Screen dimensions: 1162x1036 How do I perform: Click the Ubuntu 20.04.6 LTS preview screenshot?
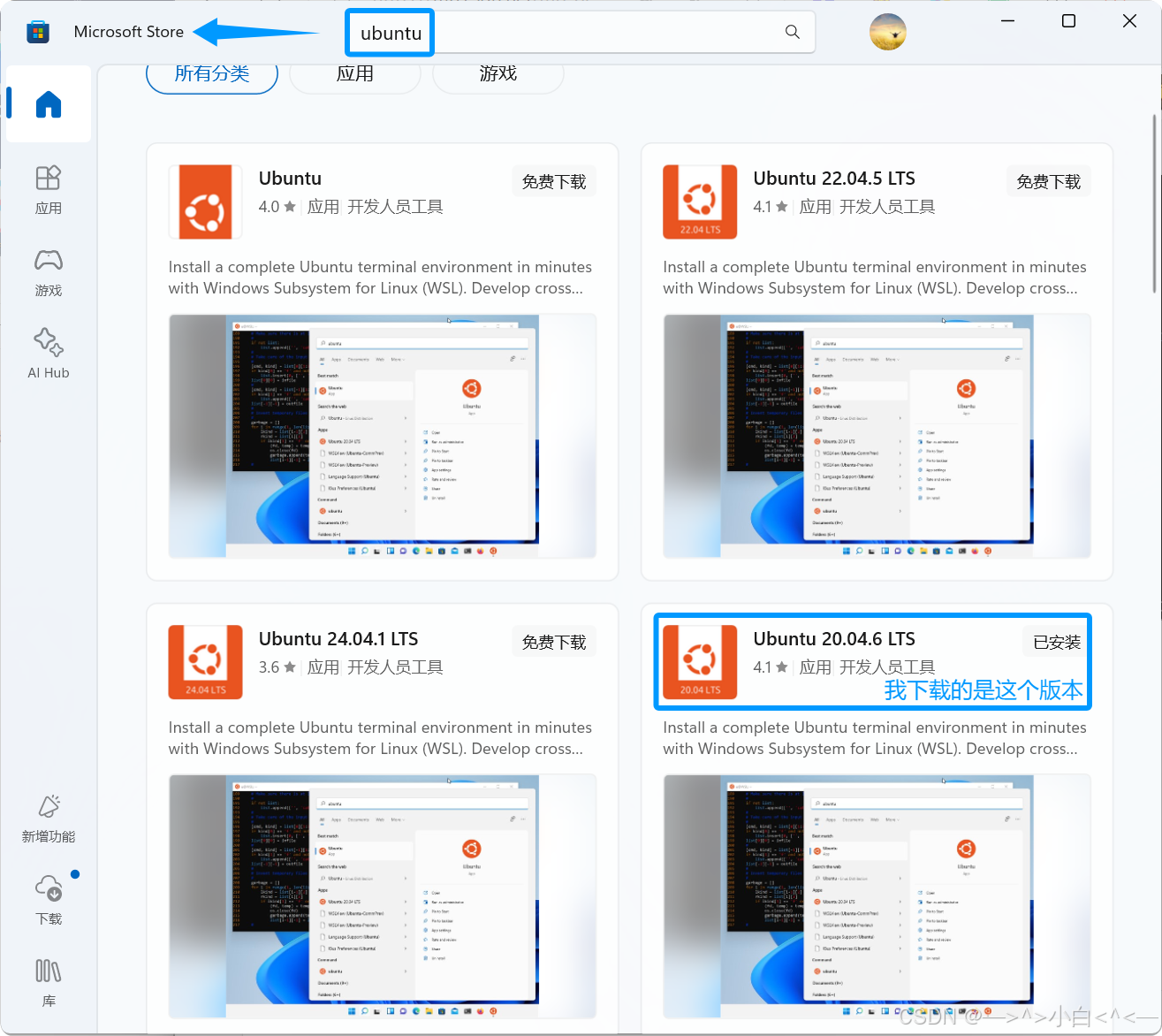877,896
